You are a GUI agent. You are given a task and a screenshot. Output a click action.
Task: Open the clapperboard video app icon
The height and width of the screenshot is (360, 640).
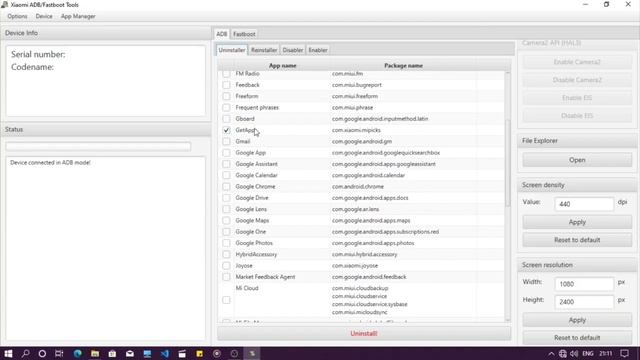click(182, 353)
